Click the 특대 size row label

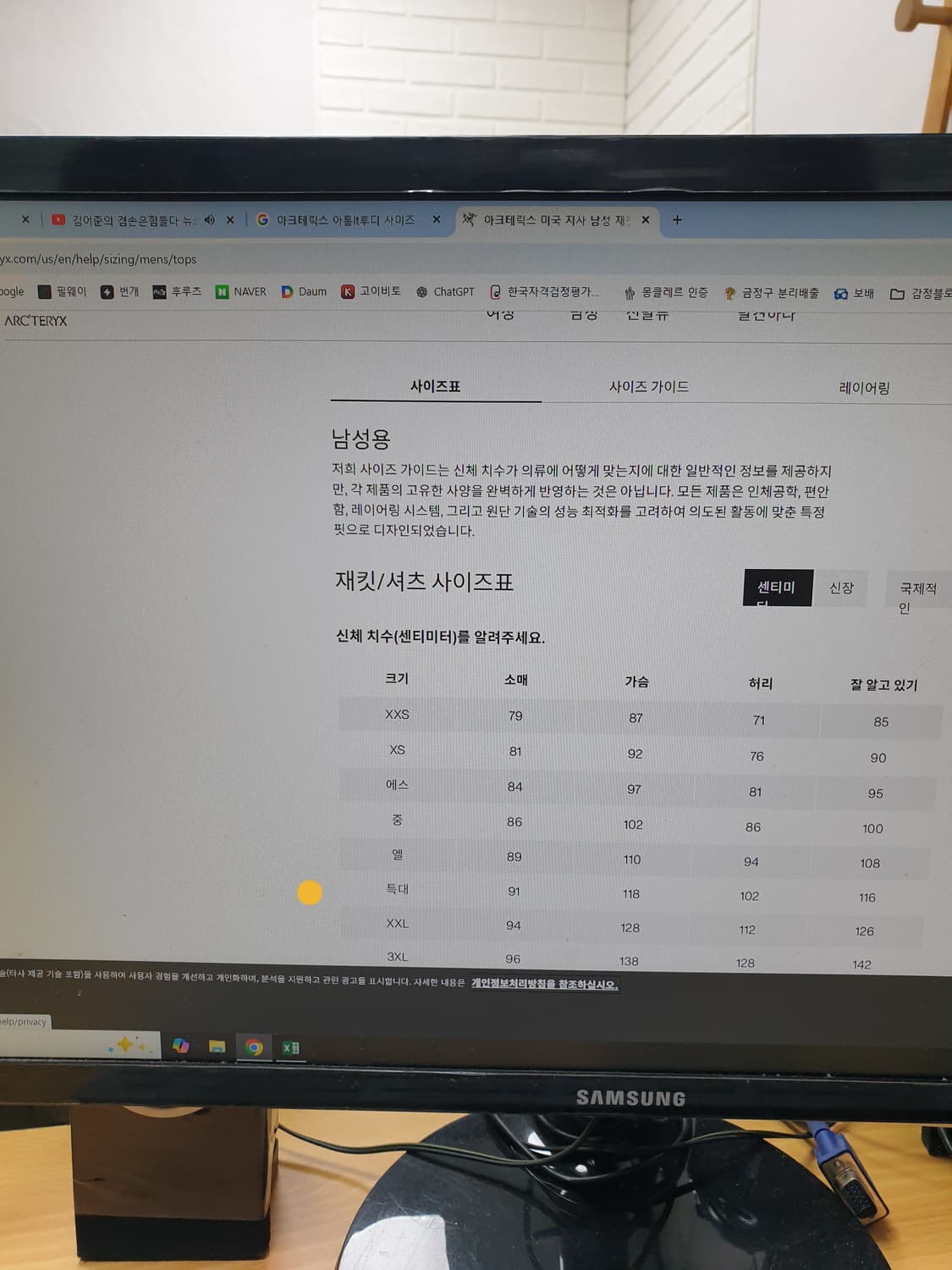tap(397, 889)
